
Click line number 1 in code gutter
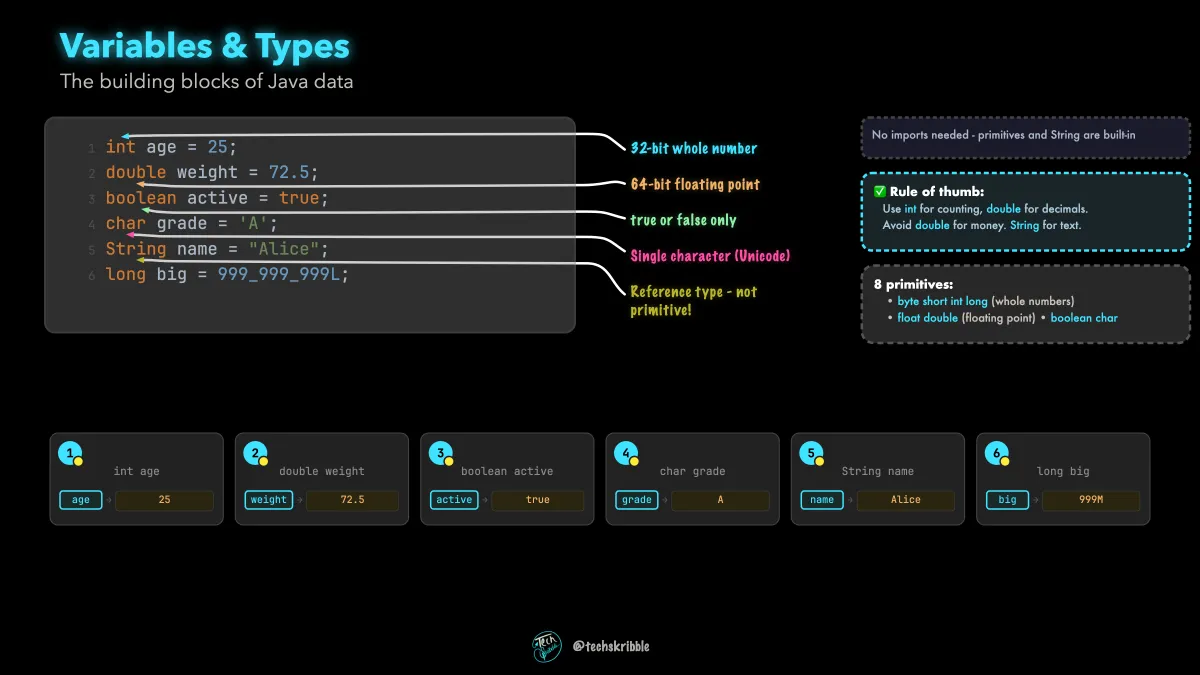tap(91, 149)
